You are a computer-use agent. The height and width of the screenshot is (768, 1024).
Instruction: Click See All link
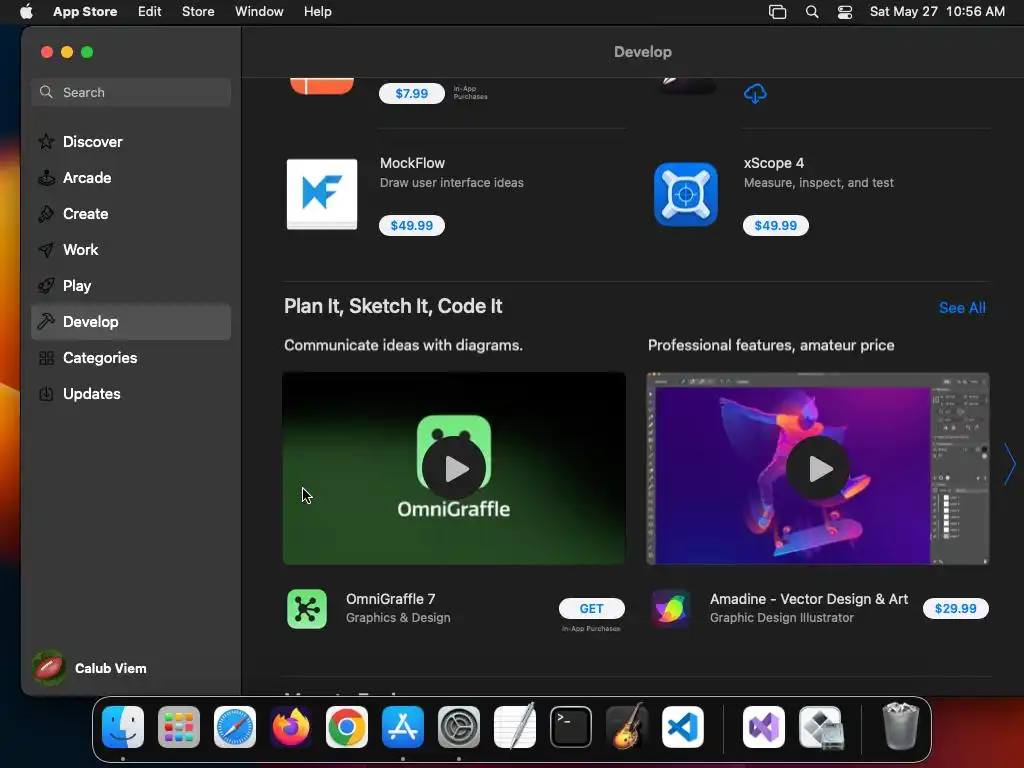coord(962,308)
